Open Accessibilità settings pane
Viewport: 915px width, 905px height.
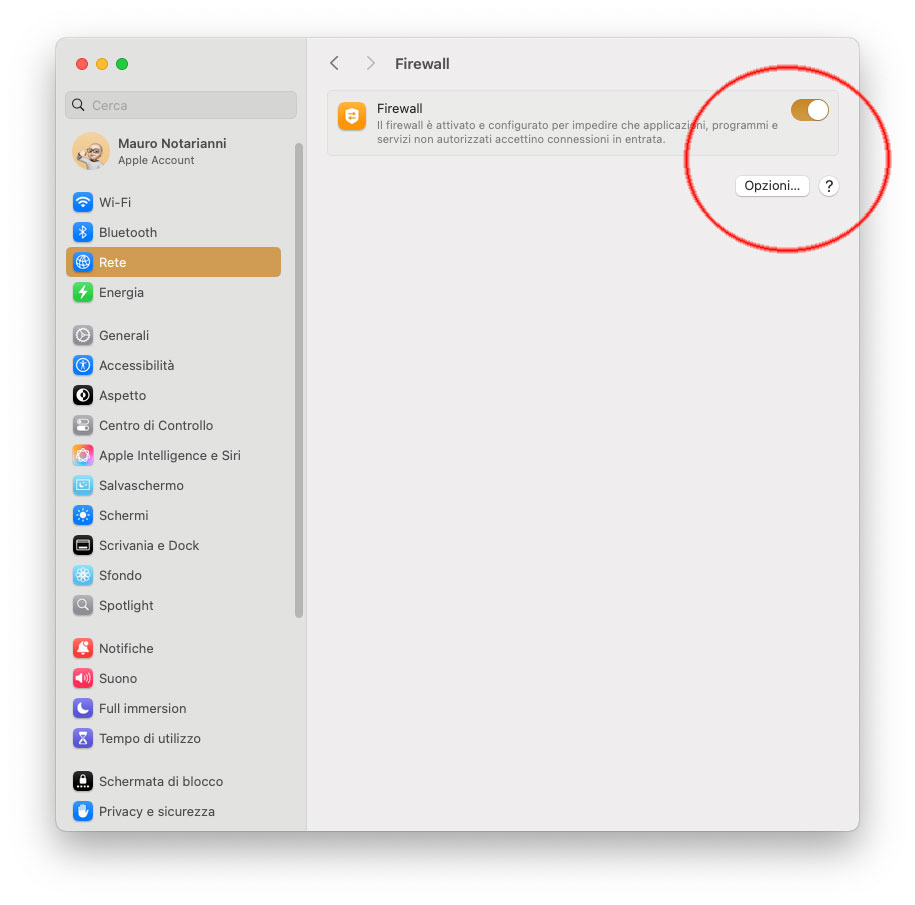pyautogui.click(x=173, y=365)
